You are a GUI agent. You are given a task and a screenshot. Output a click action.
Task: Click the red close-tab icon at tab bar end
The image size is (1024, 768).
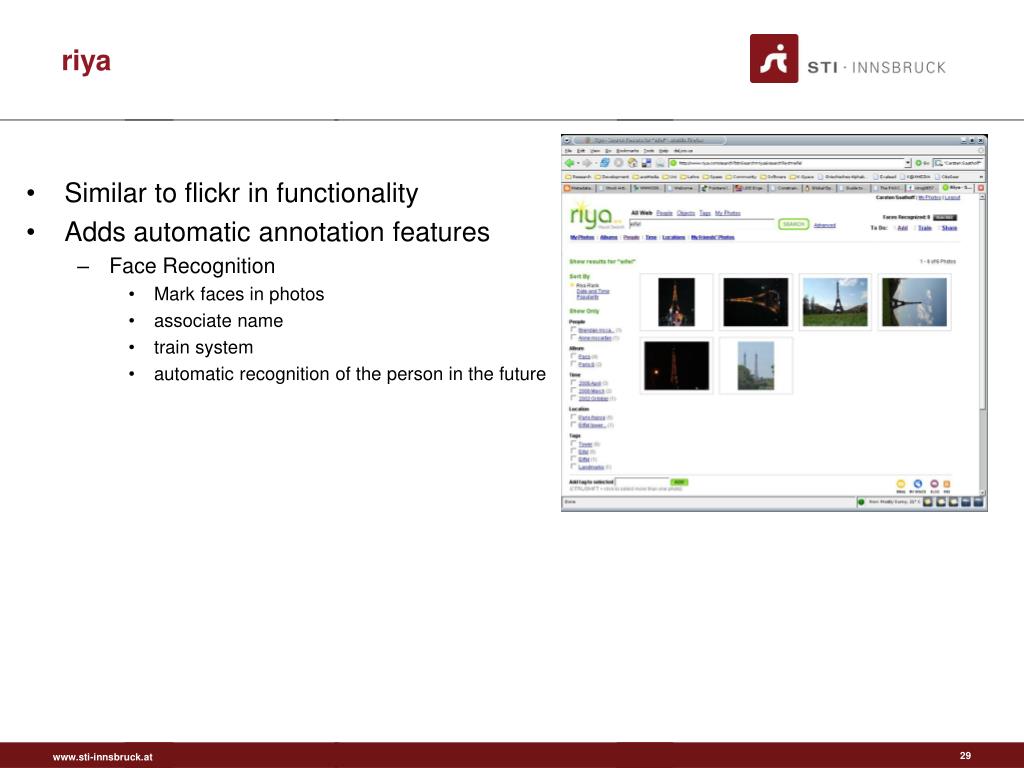[x=980, y=187]
